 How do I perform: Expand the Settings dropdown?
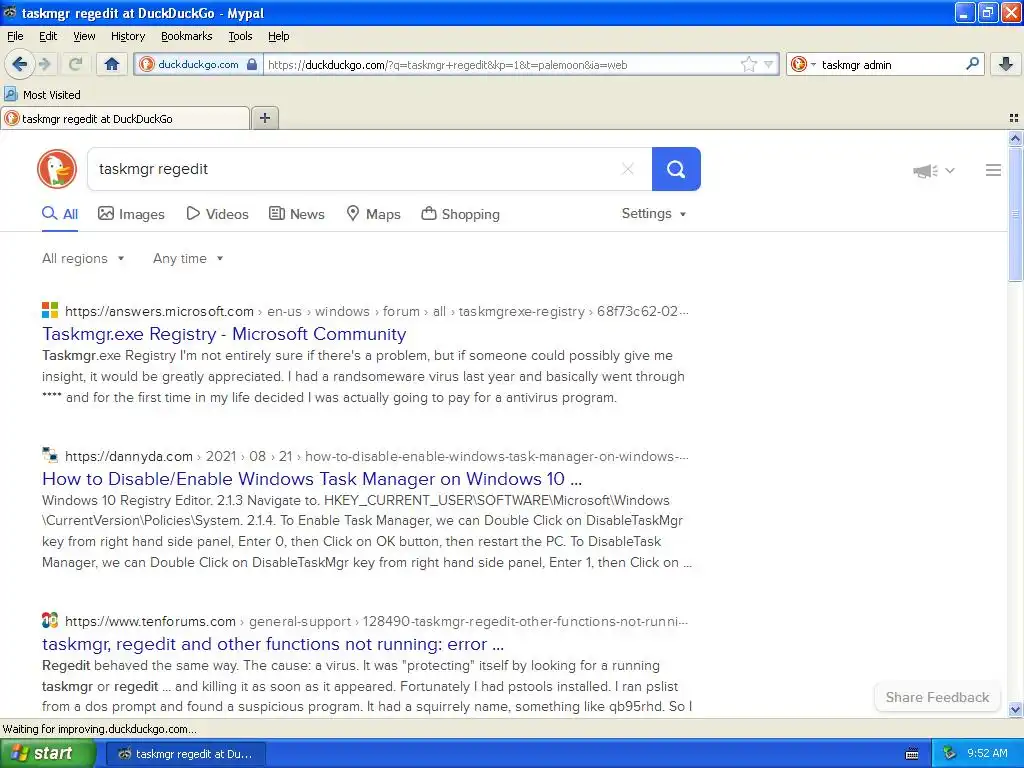654,214
